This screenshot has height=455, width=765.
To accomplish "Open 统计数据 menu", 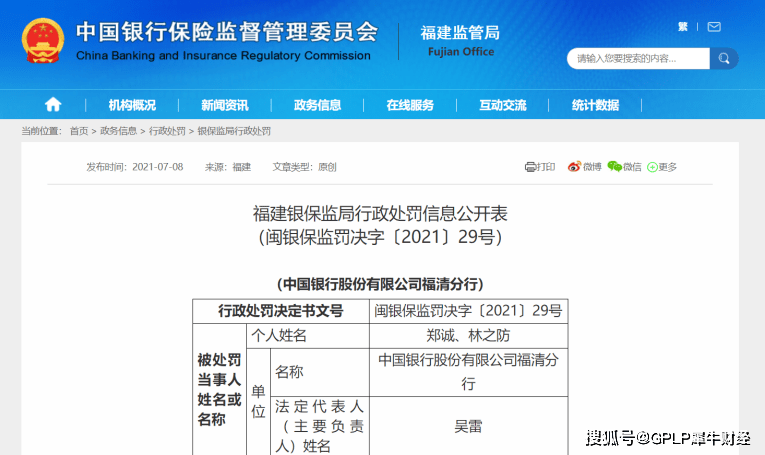I will (x=596, y=105).
